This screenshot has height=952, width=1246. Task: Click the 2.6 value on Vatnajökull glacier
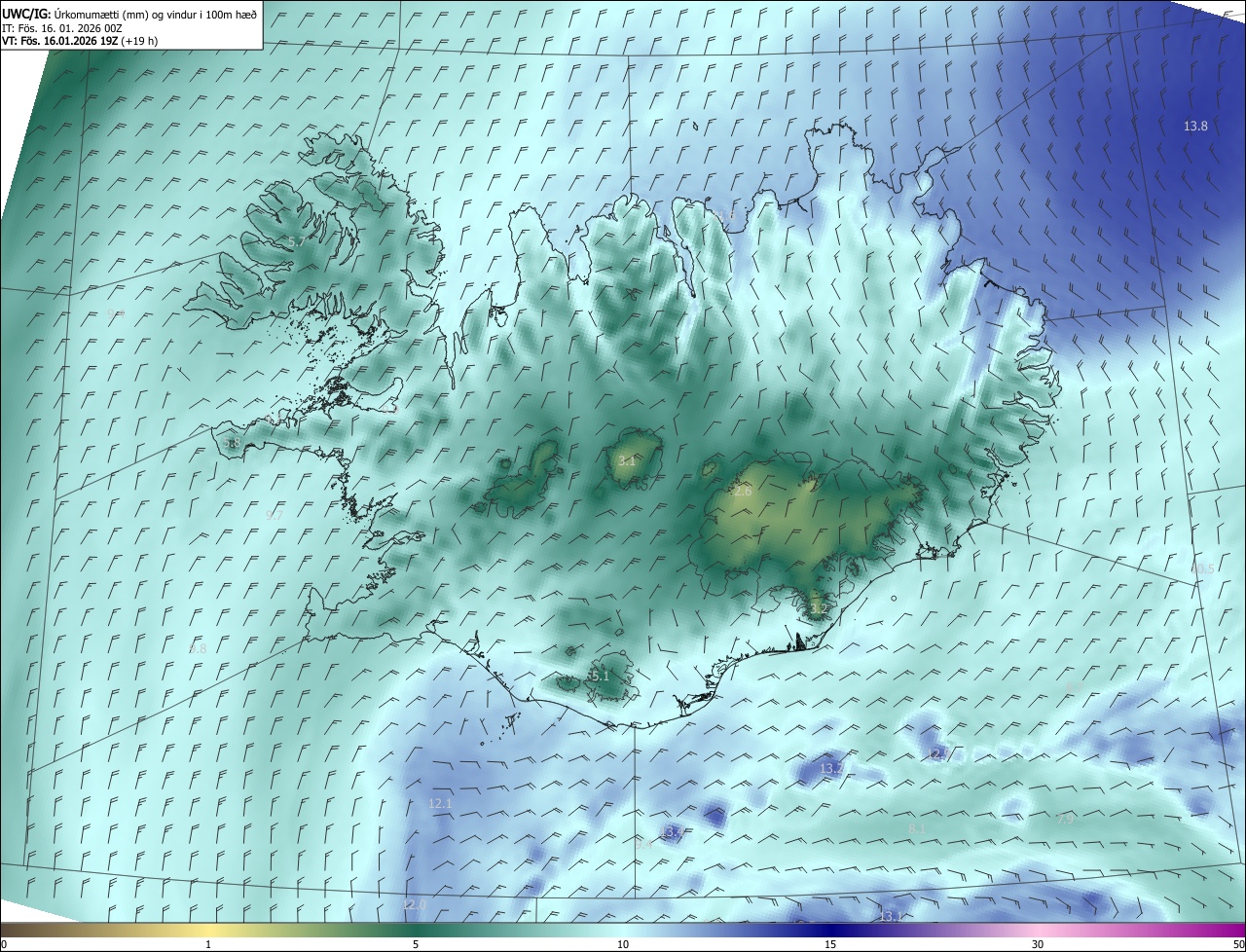click(743, 492)
